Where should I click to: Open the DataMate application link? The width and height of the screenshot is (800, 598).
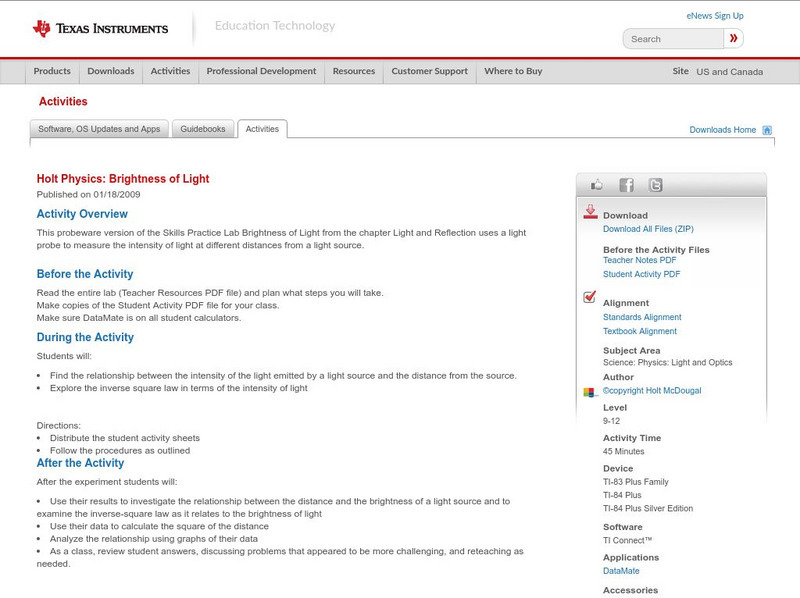pyautogui.click(x=621, y=571)
